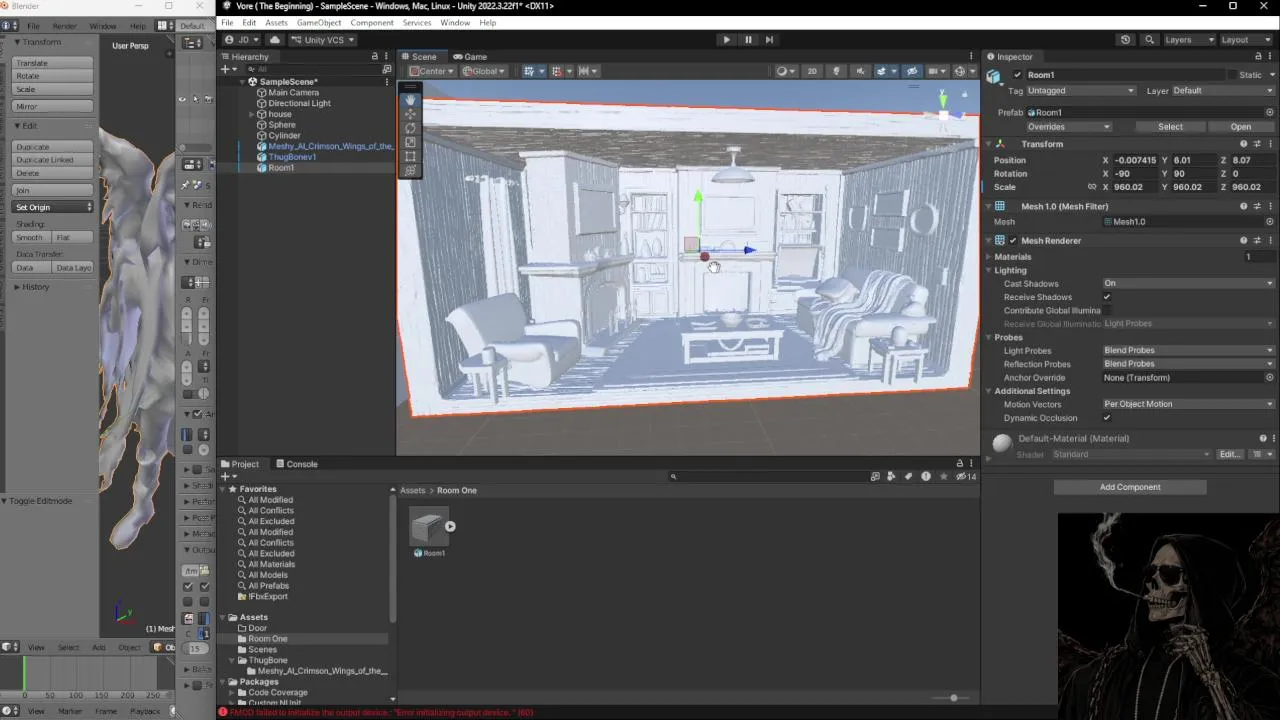Click the Pause button in Unity
Viewport: 1280px width, 720px height.
pos(748,40)
